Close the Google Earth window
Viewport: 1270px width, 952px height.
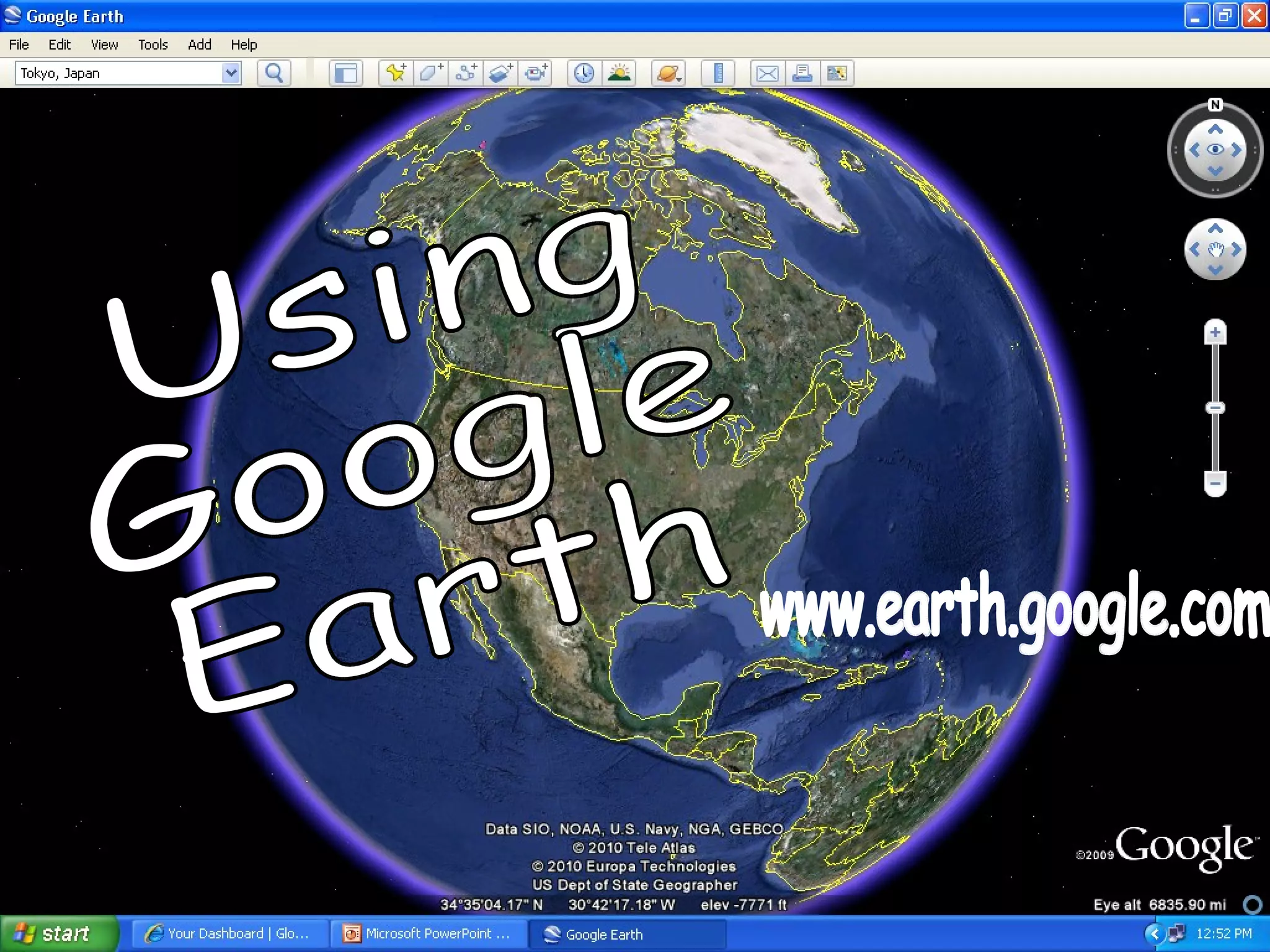click(x=1254, y=16)
